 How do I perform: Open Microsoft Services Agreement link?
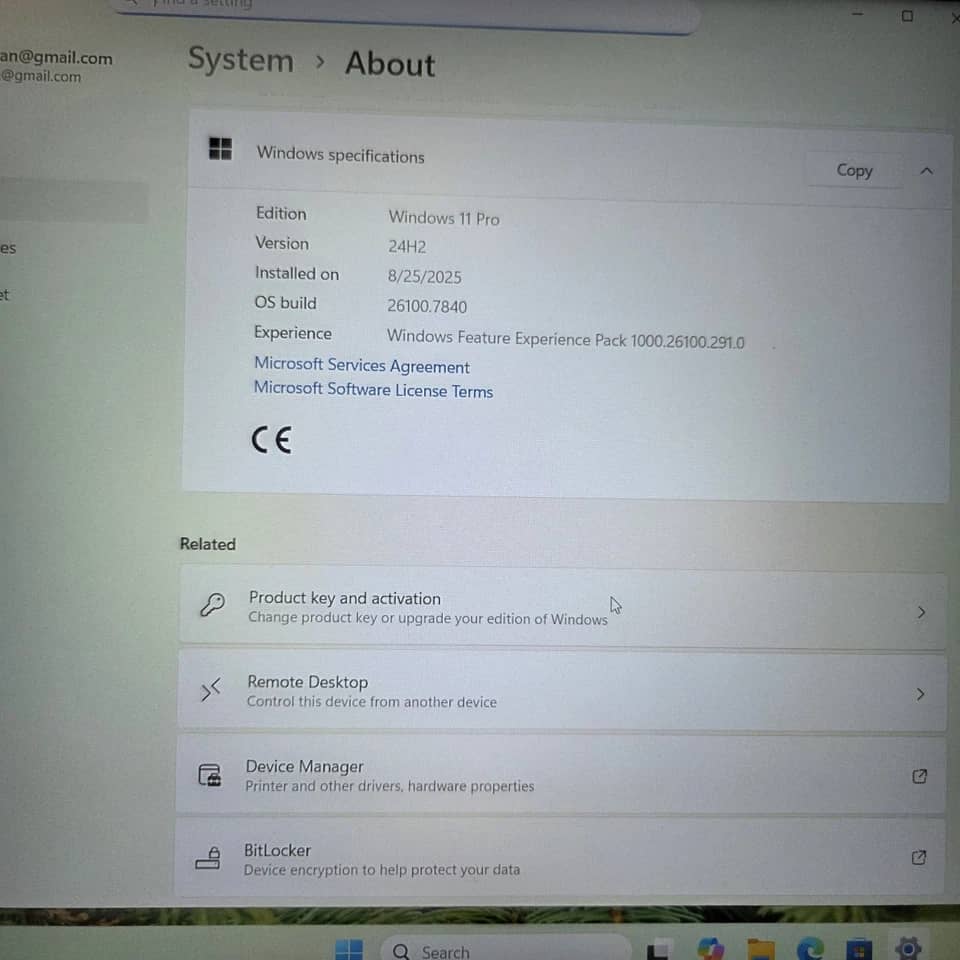click(362, 365)
